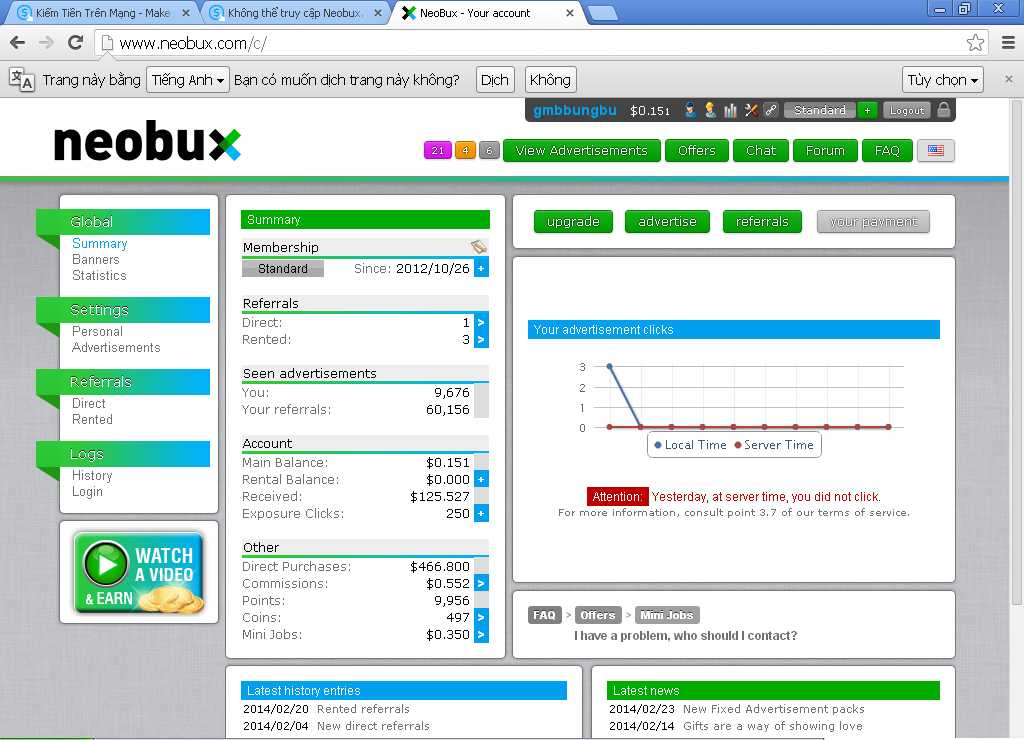The height and width of the screenshot is (740, 1024).
Task: Open the US flag language selector
Action: tap(936, 151)
